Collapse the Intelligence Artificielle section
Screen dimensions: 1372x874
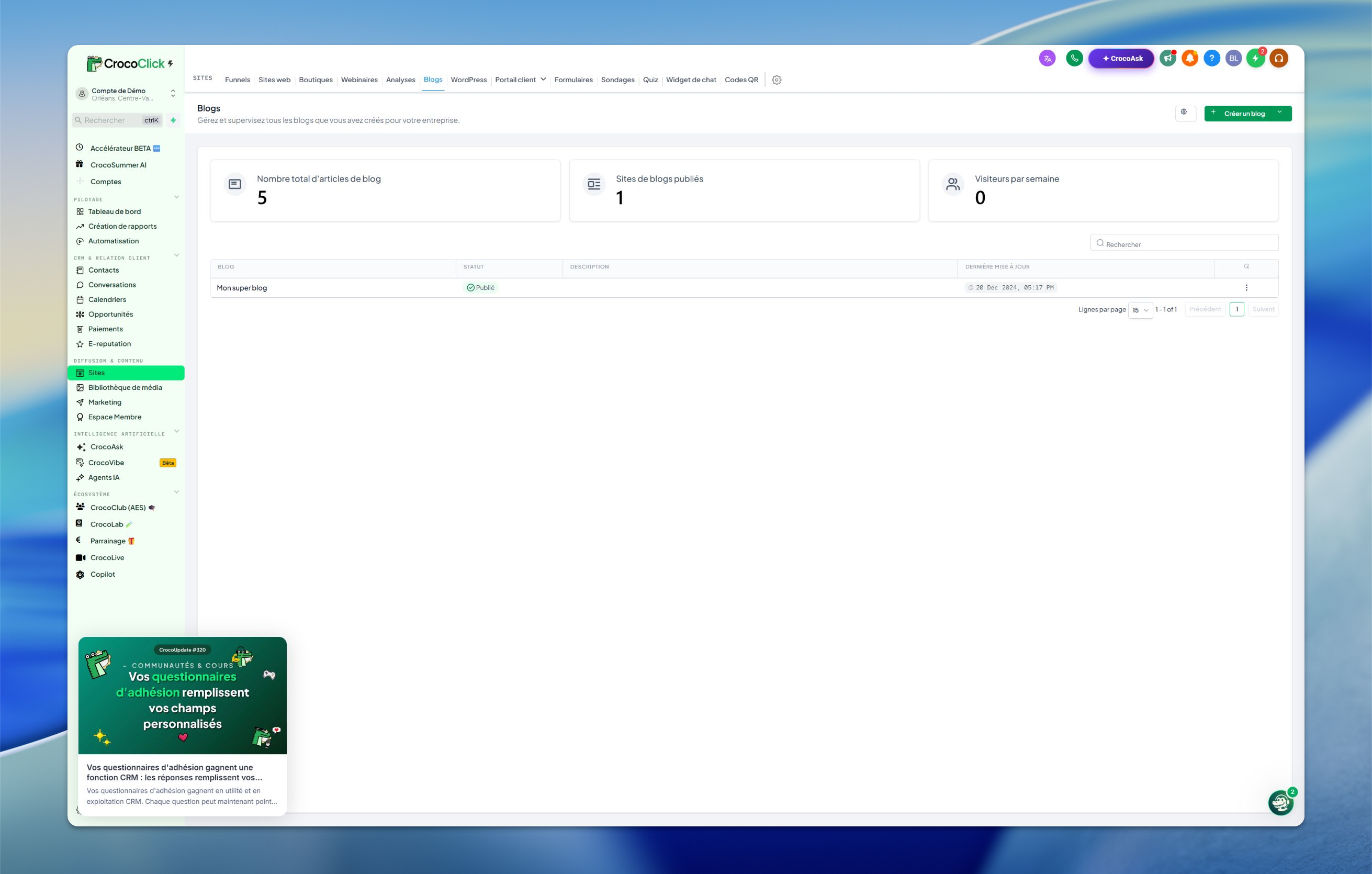click(177, 431)
